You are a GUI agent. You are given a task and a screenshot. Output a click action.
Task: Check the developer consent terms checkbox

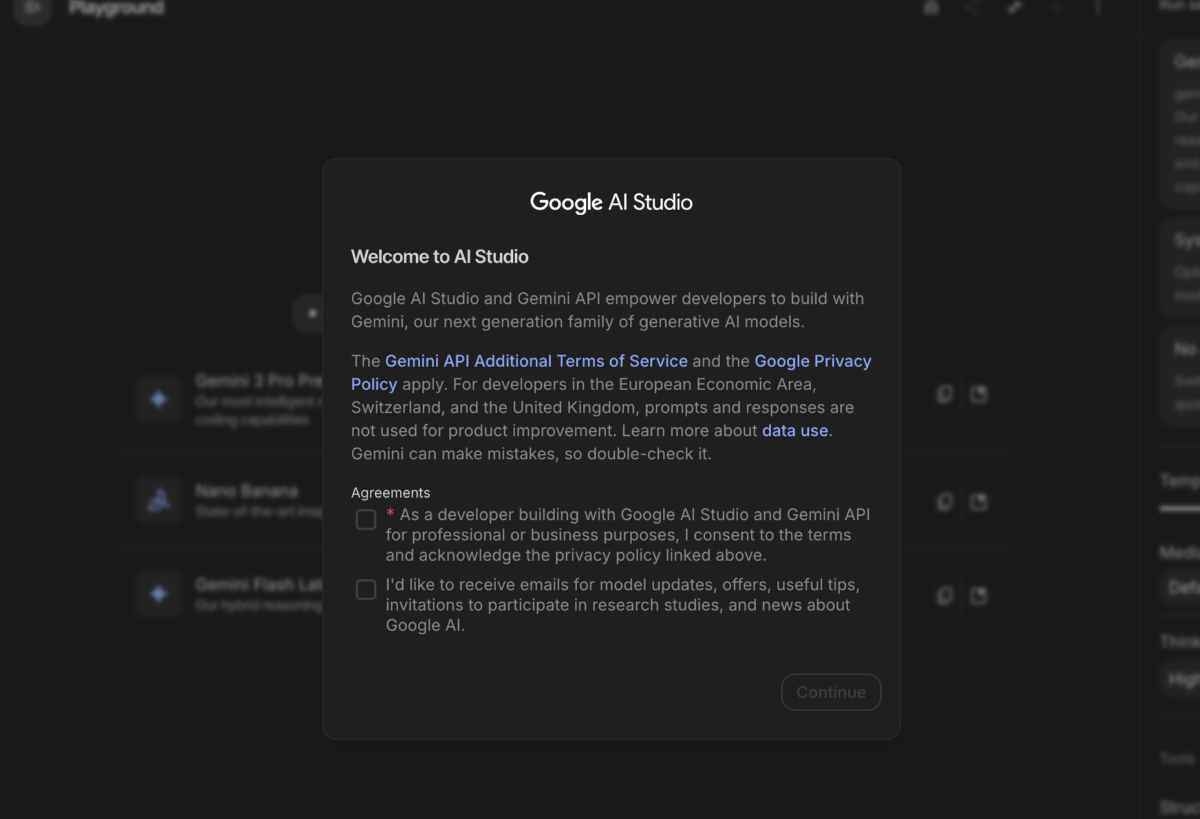point(366,520)
